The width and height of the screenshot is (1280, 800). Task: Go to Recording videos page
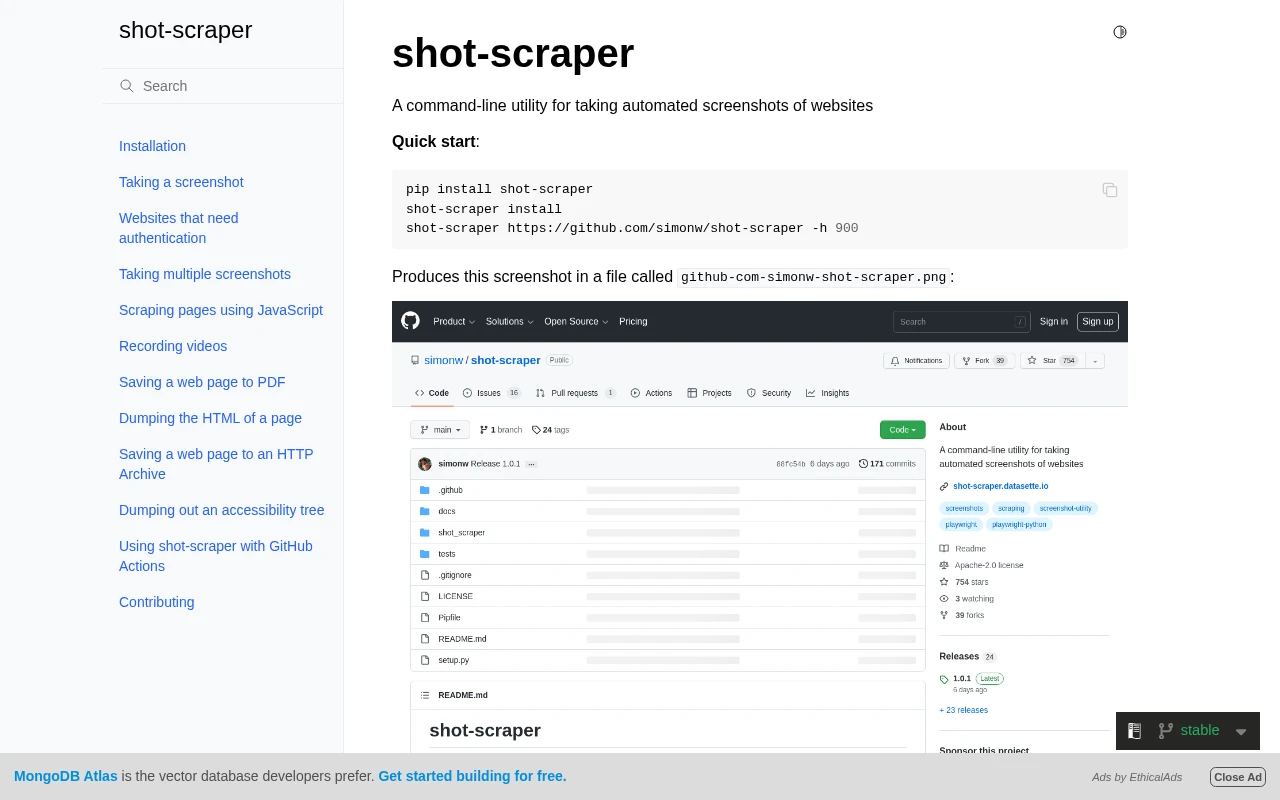coord(173,346)
